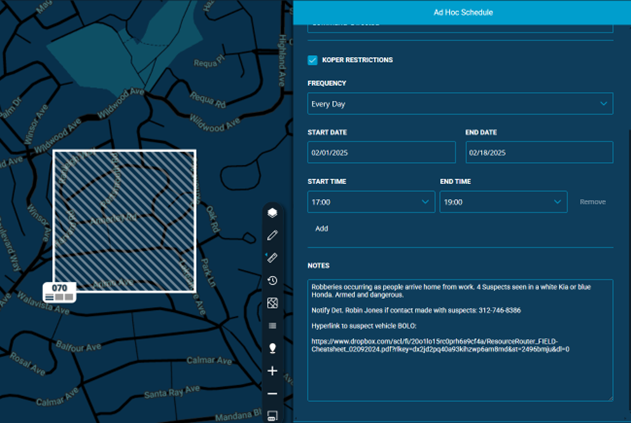Click Add to add a time range
Screen dimensions: 631x423
pyautogui.click(x=322, y=229)
